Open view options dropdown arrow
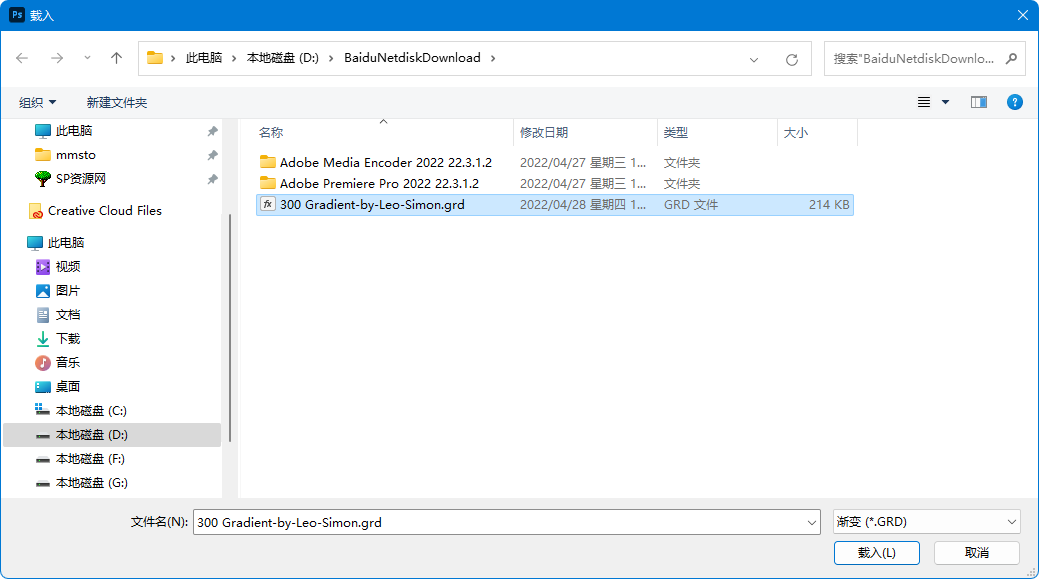The width and height of the screenshot is (1039, 579). [946, 102]
